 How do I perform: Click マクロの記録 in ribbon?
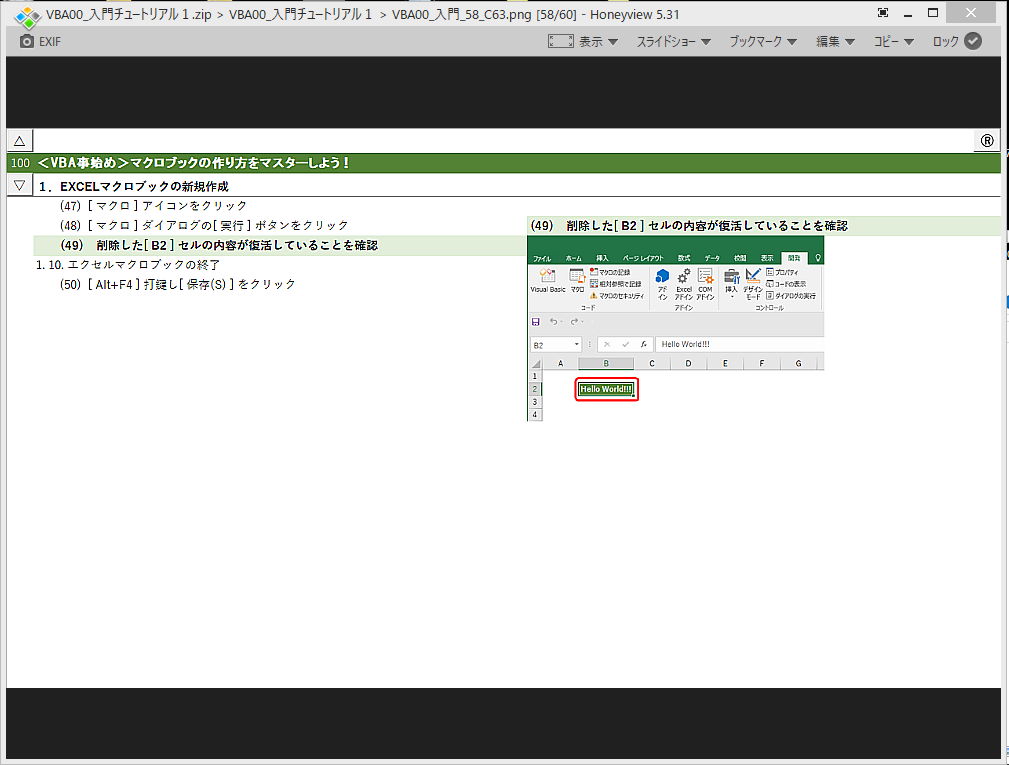point(610,272)
